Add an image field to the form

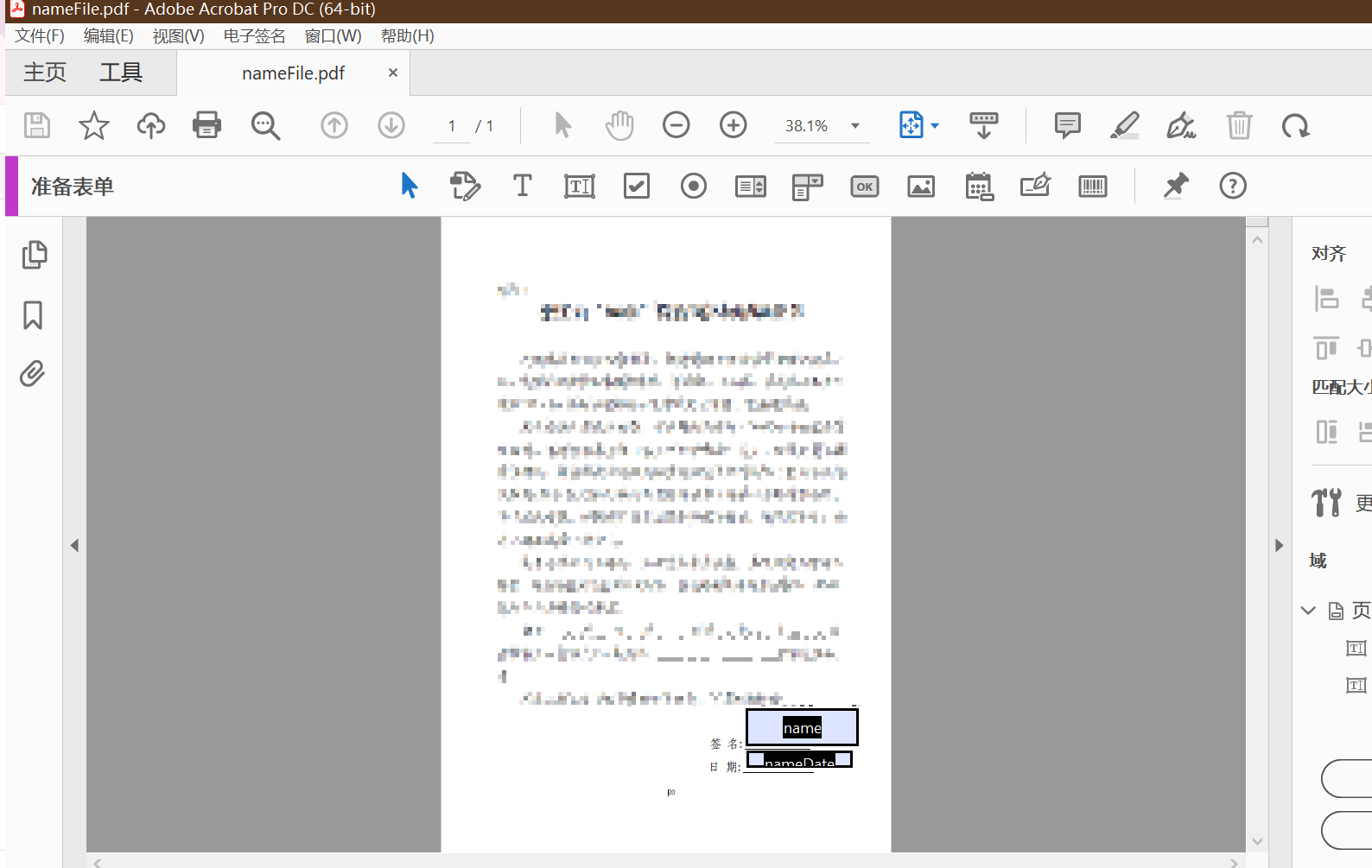click(x=921, y=186)
